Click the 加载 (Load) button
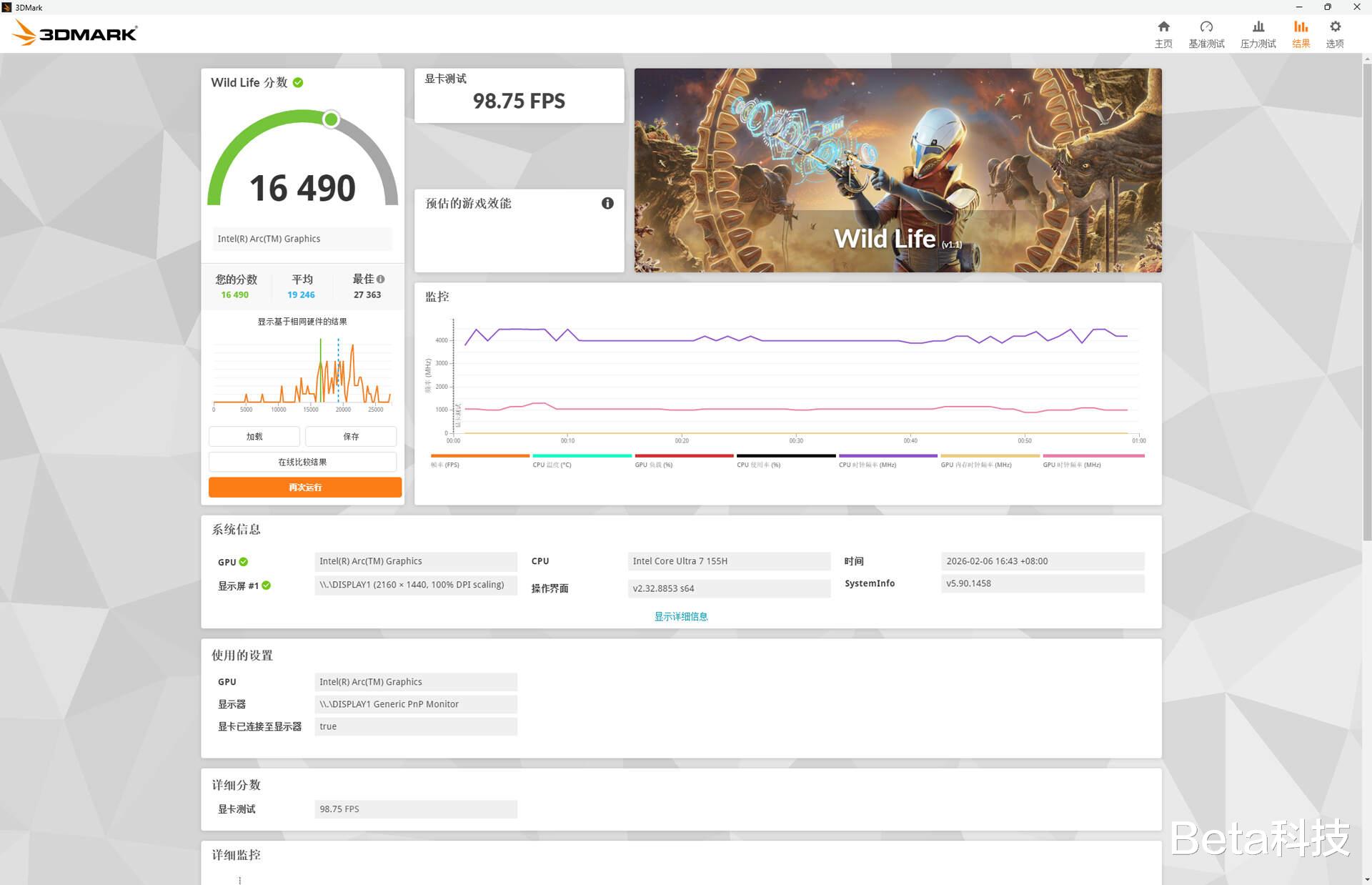This screenshot has height=885, width=1372. (x=254, y=436)
